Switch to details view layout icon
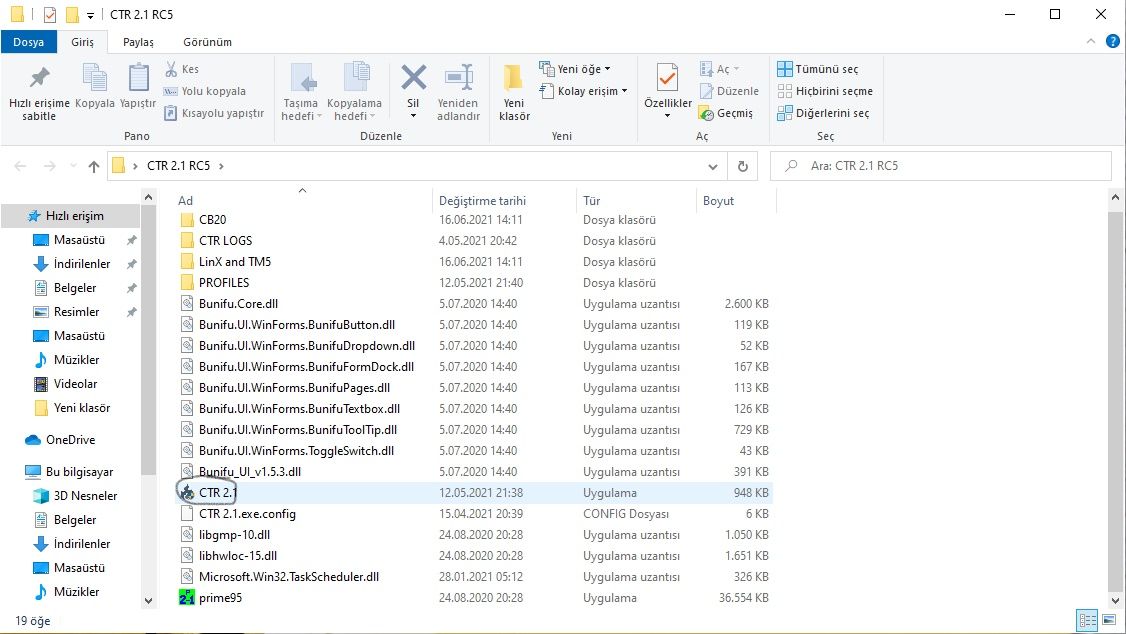 (x=1087, y=620)
